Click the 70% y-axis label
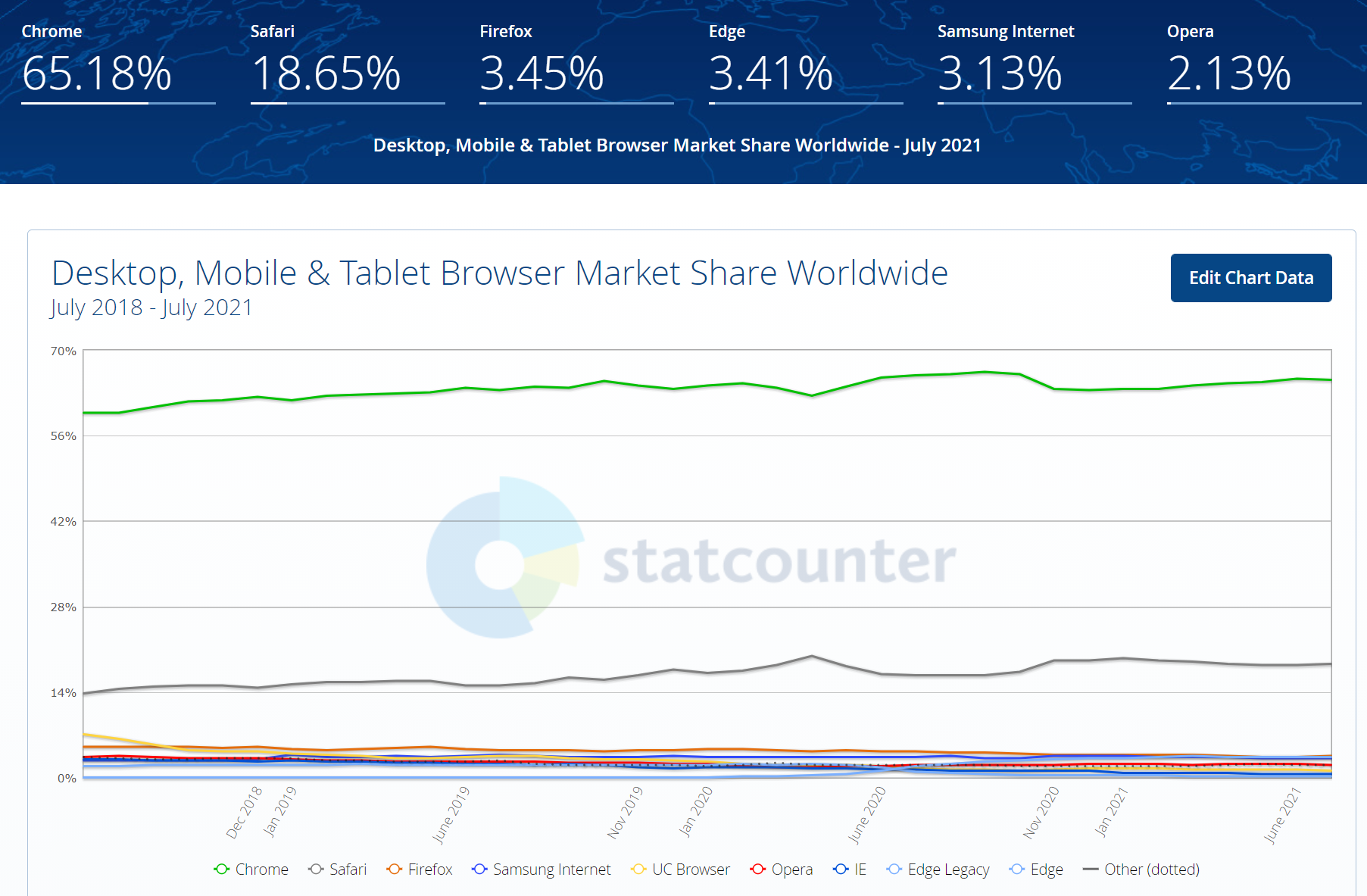 click(64, 351)
